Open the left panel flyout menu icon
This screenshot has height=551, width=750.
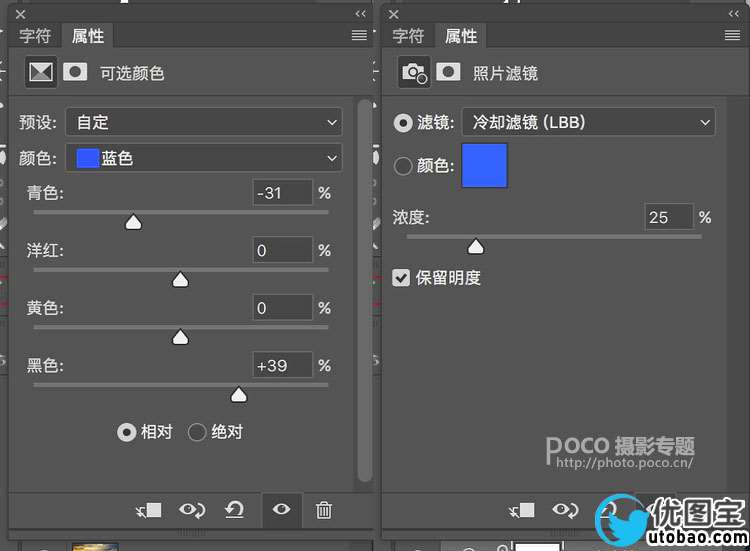pyautogui.click(x=359, y=35)
